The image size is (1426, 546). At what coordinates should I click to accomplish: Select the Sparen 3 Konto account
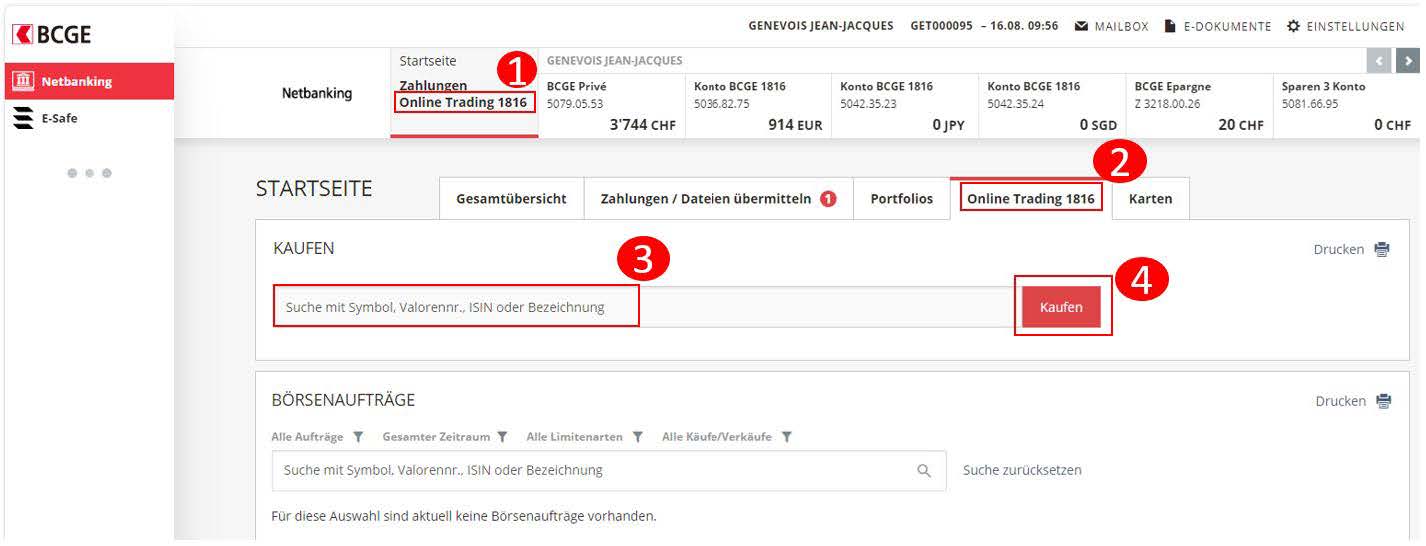(1346, 106)
